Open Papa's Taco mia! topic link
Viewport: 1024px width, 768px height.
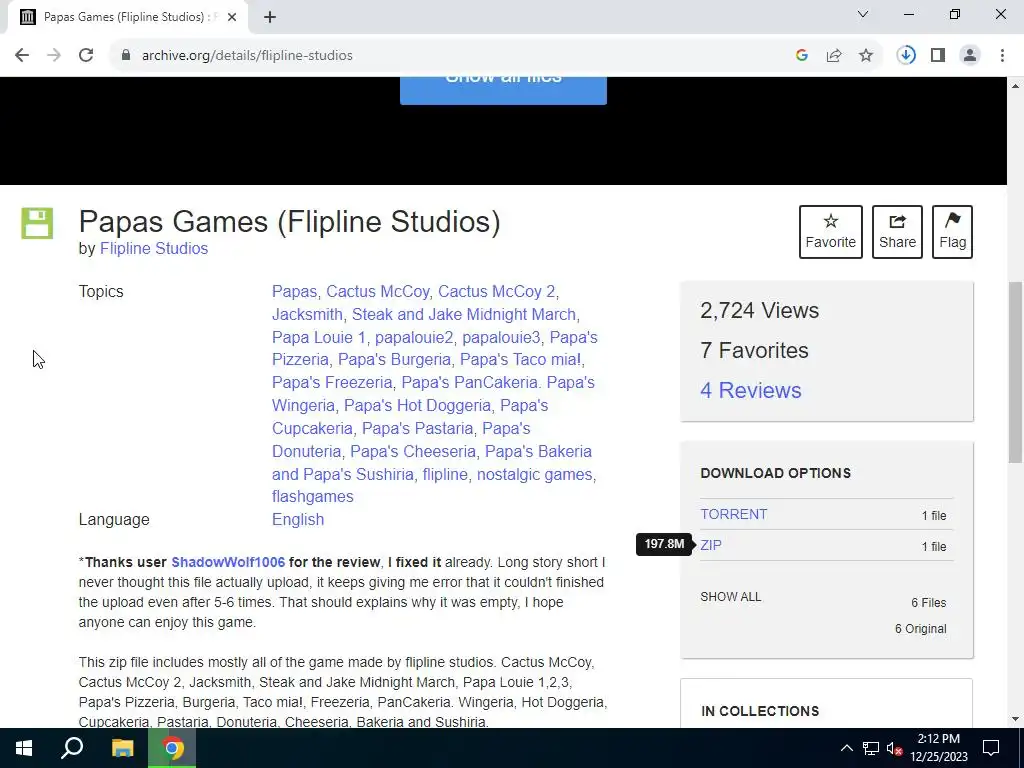pos(520,360)
